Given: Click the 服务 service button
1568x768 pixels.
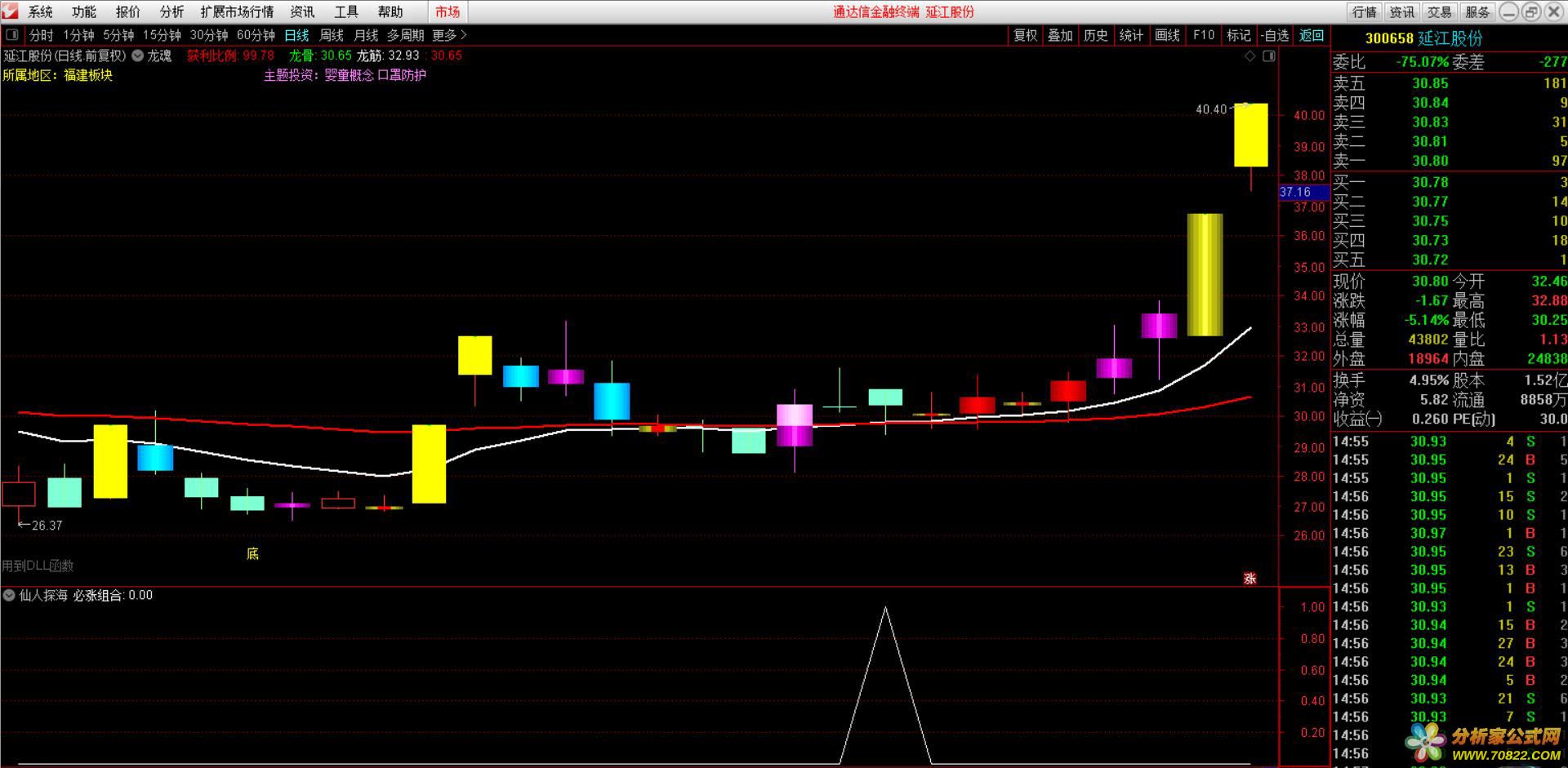Looking at the screenshot, I should click(x=1477, y=11).
